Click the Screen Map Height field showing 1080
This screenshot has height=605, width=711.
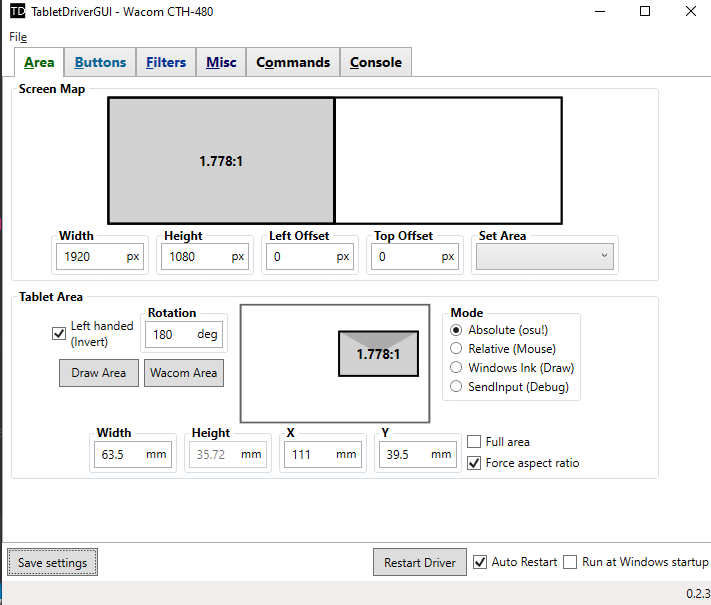pyautogui.click(x=205, y=257)
